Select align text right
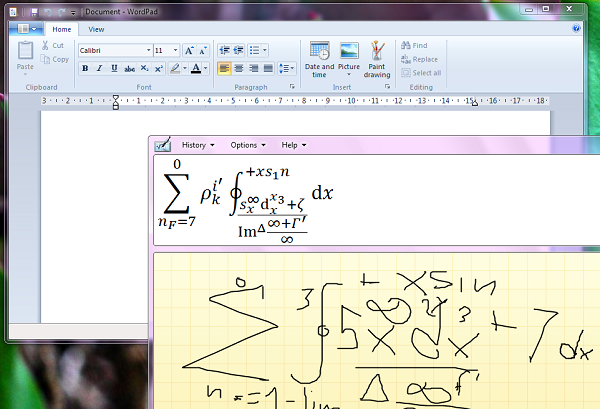The image size is (600, 409). click(x=253, y=68)
